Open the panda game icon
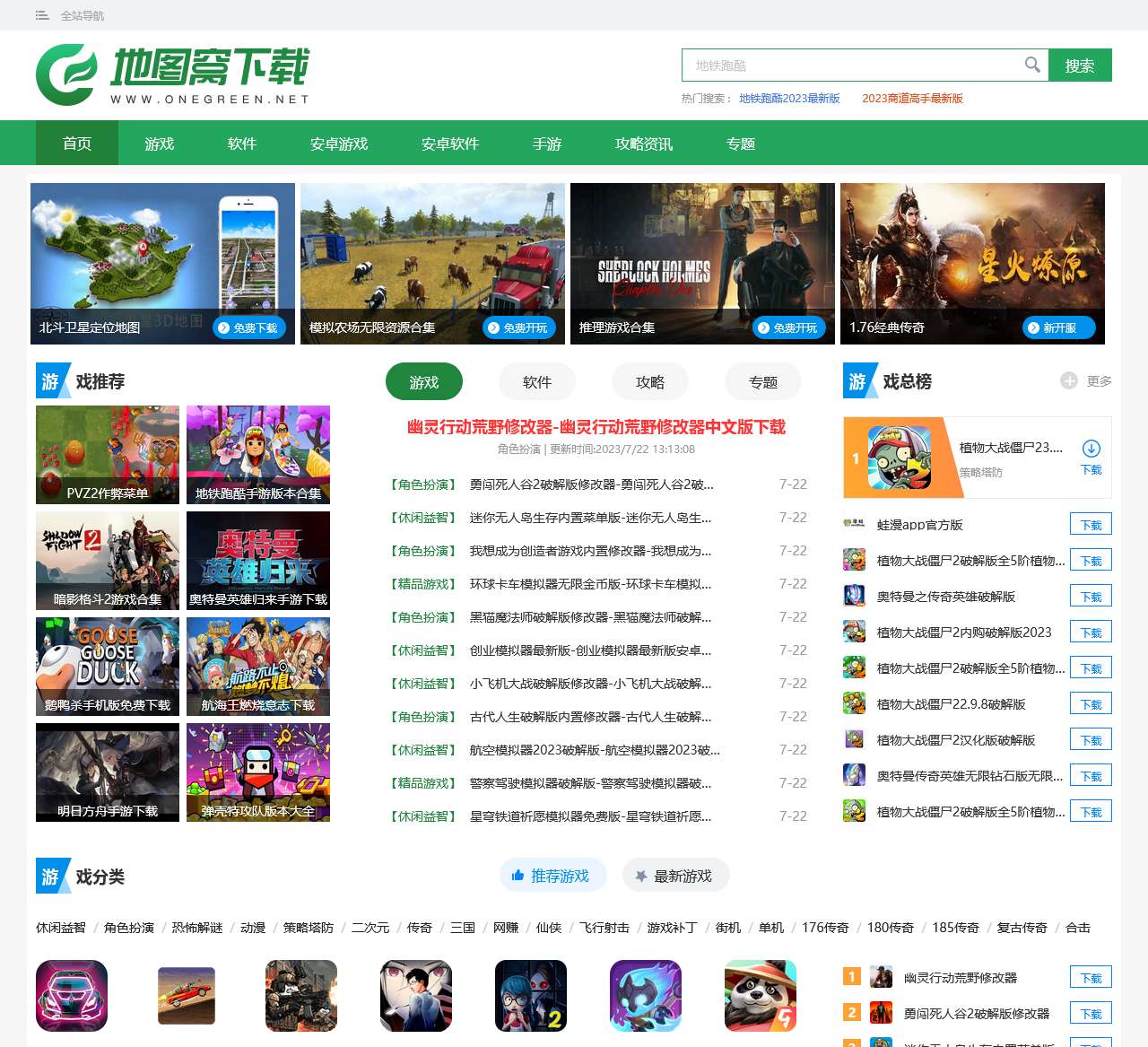Viewport: 1148px width, 1047px height. point(761,995)
